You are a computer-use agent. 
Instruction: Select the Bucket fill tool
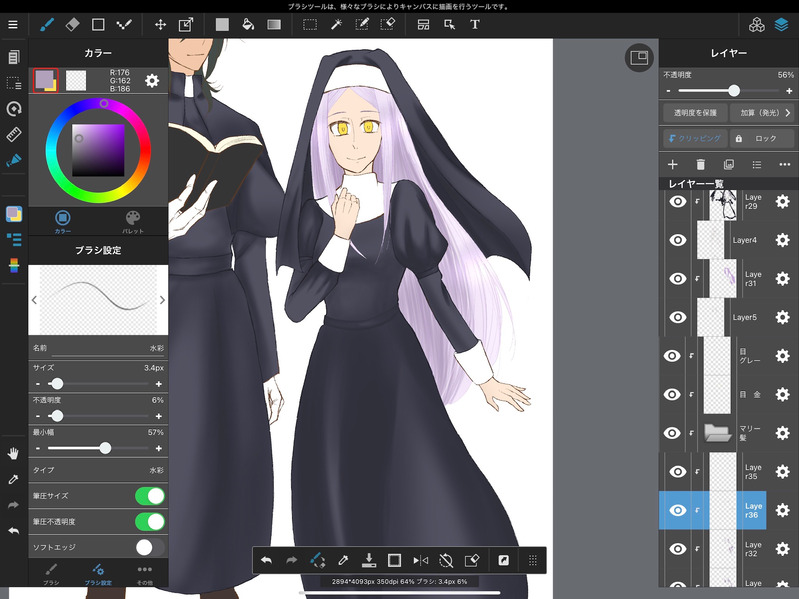pyautogui.click(x=248, y=24)
